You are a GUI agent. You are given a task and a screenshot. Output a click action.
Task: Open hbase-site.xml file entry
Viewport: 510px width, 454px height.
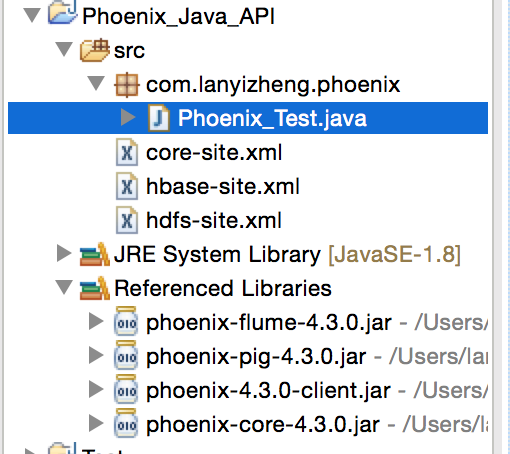pyautogui.click(x=223, y=186)
